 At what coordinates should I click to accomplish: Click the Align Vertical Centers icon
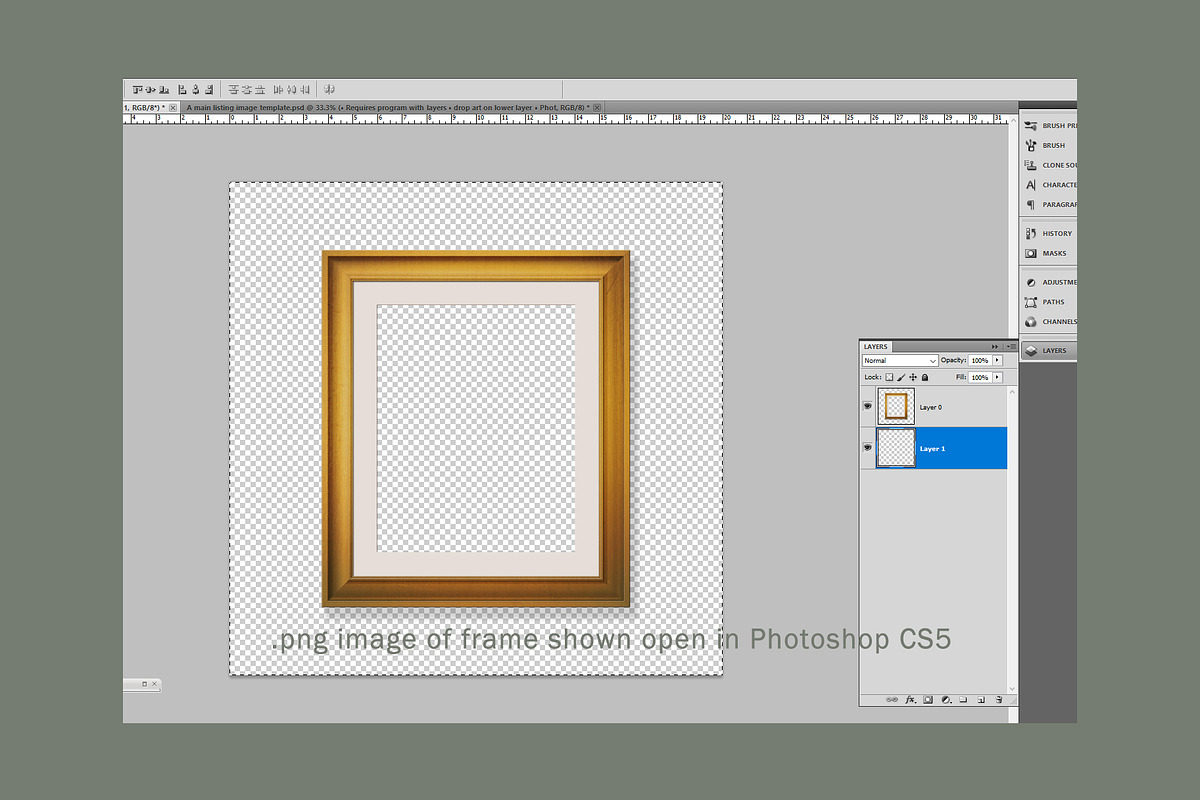150,89
